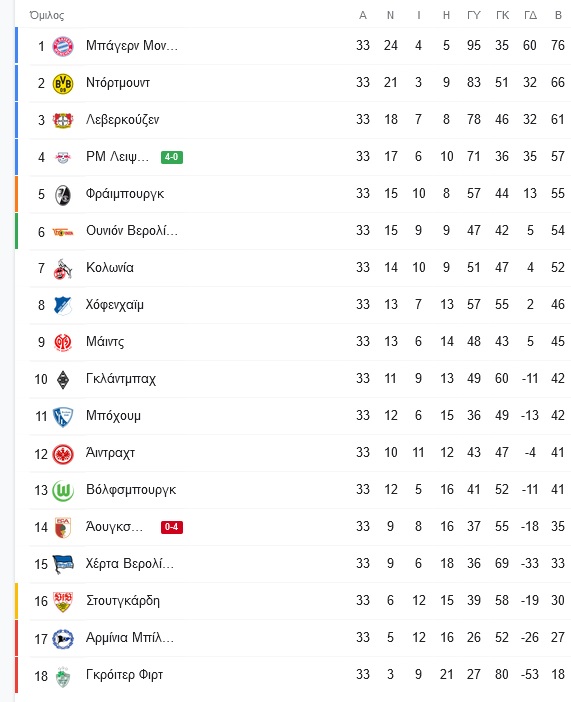Click the Leverkusen club crest
Screen dimensions: 571x702
(63, 120)
